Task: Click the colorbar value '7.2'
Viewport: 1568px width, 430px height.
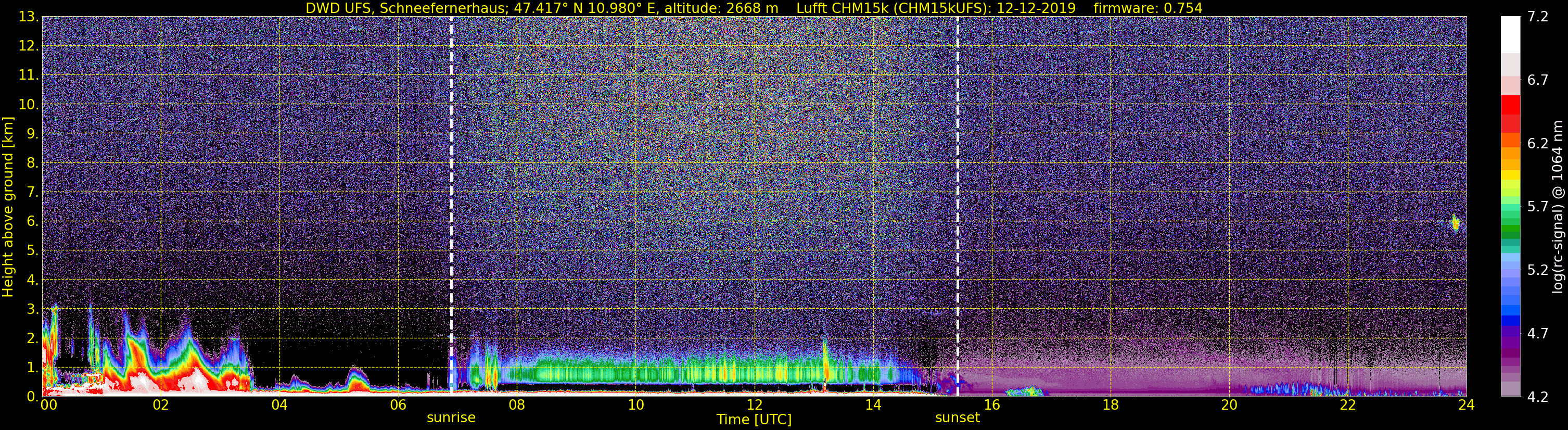Action: click(x=1538, y=17)
